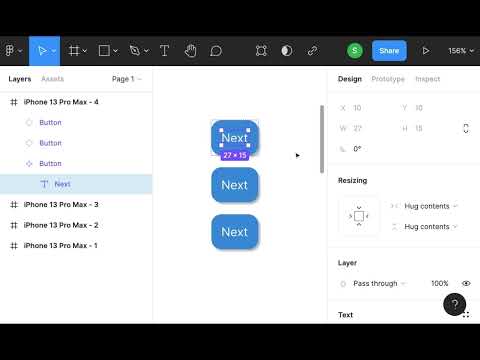Select iPhone 13 Pro Max - 3 frame layer
480x360 pixels.
76,205
